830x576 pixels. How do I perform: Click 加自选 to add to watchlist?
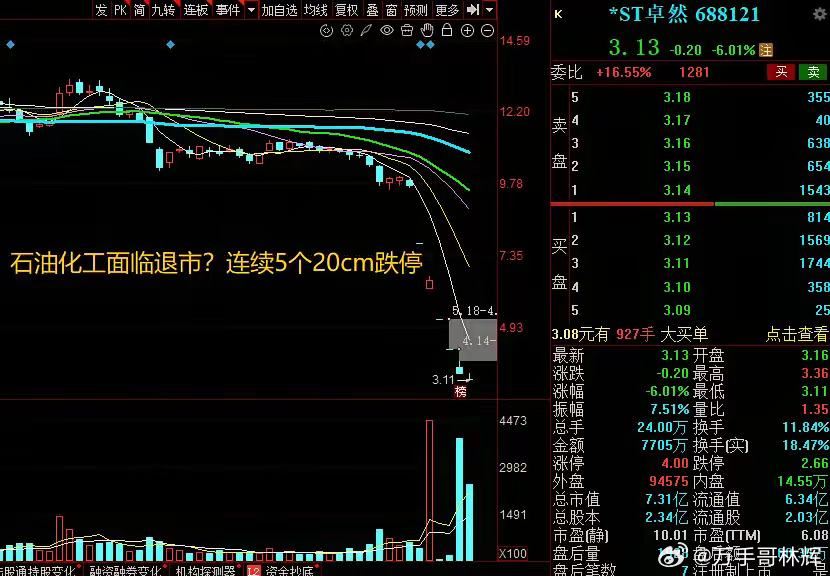pos(279,10)
